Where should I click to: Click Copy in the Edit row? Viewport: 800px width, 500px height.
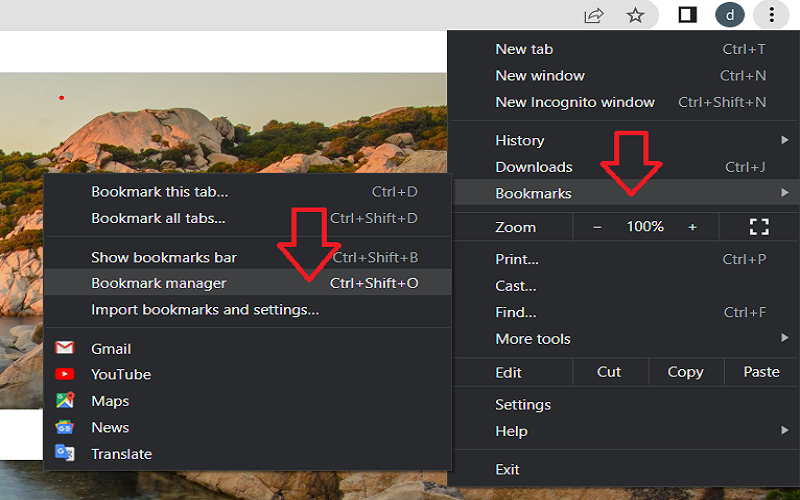tap(686, 372)
